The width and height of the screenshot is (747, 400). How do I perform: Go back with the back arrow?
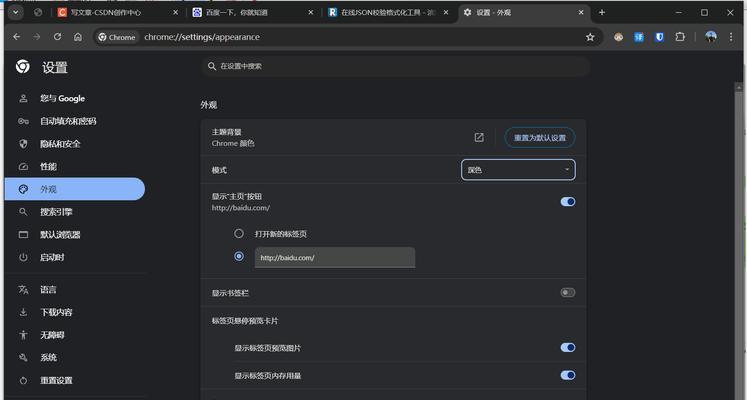17,37
